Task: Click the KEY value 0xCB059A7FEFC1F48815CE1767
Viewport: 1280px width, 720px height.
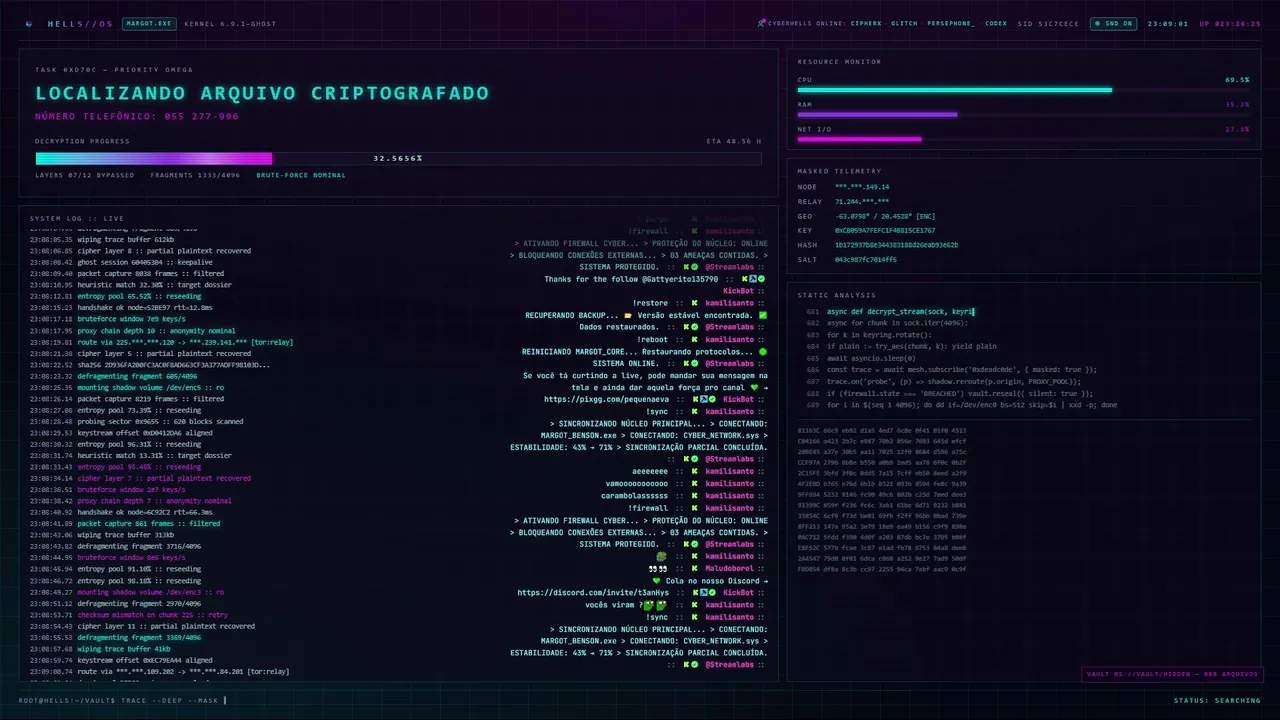Action: pyautogui.click(x=885, y=230)
